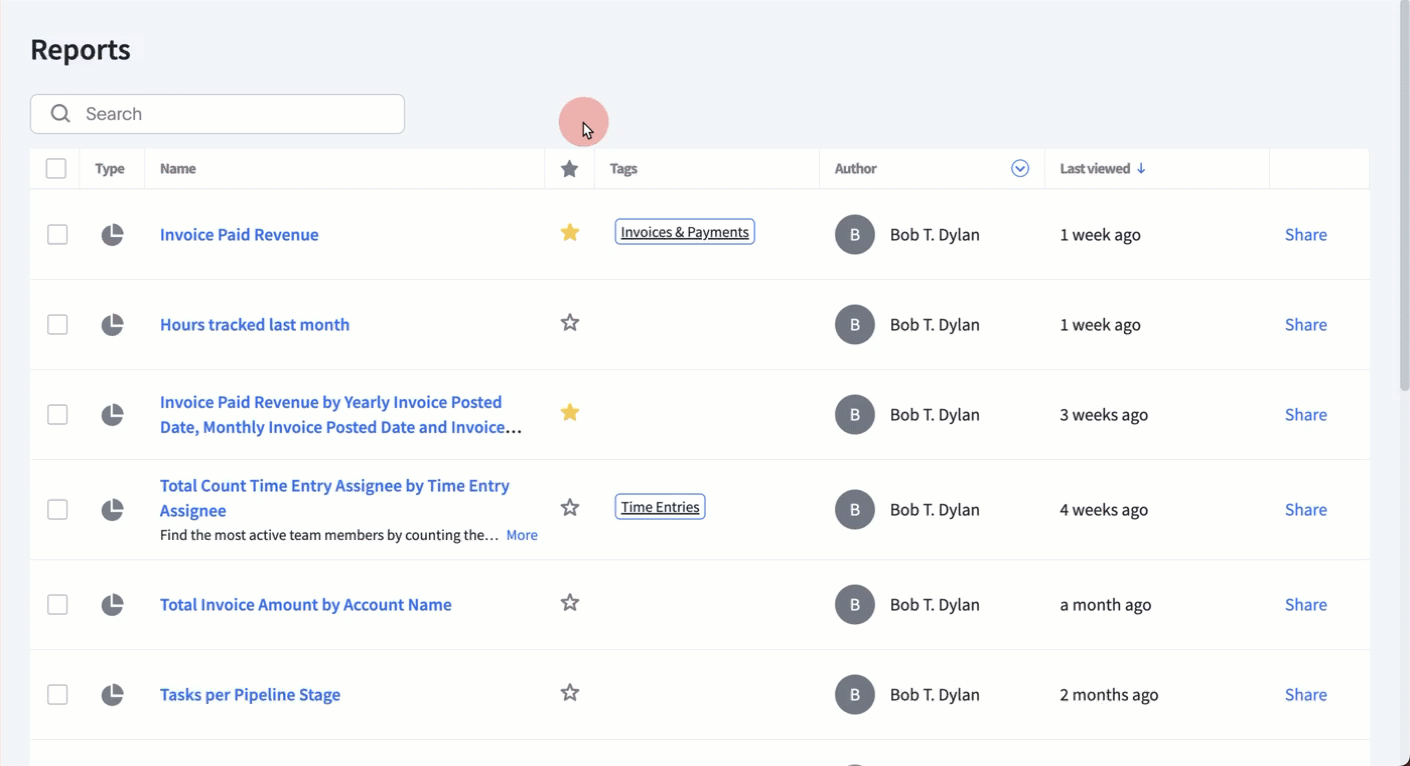Check the Invoice Paid Revenue row checkbox
1410x766 pixels.
(58, 235)
